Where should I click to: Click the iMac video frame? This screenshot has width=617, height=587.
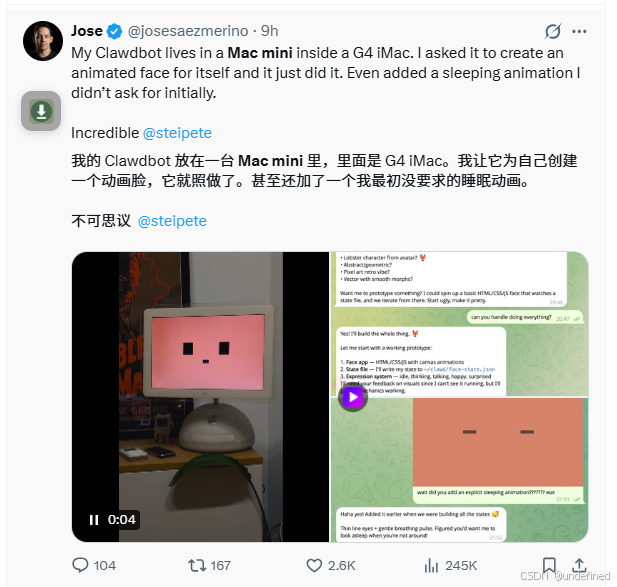tap(201, 397)
